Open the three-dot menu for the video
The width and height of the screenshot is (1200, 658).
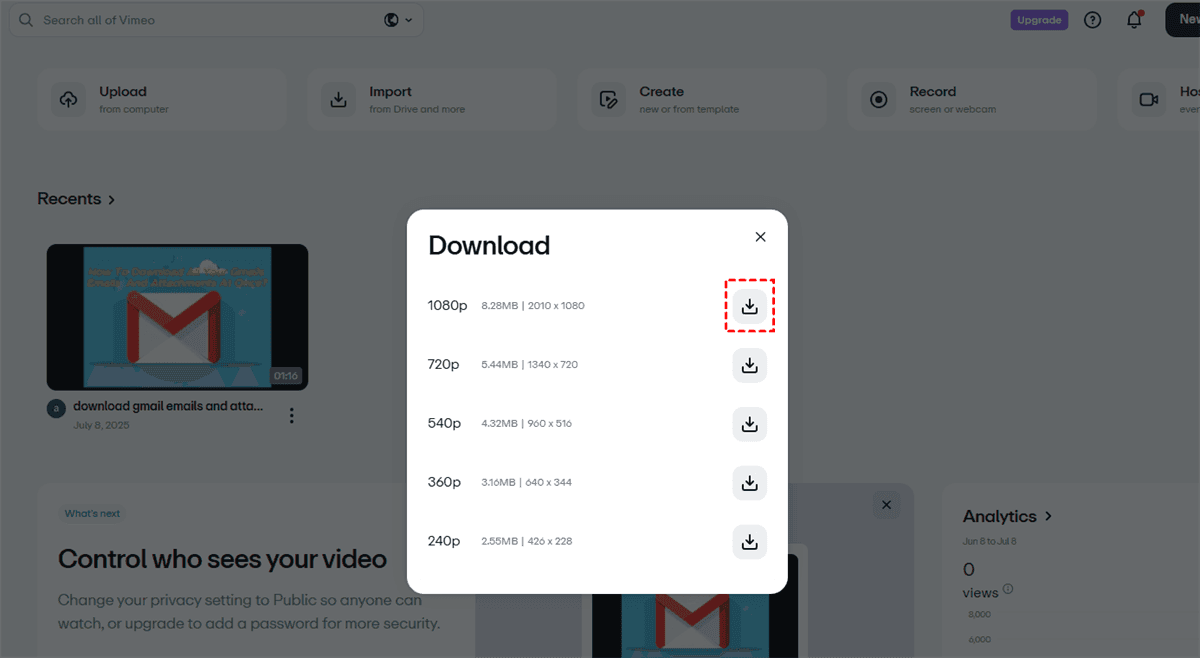(291, 415)
